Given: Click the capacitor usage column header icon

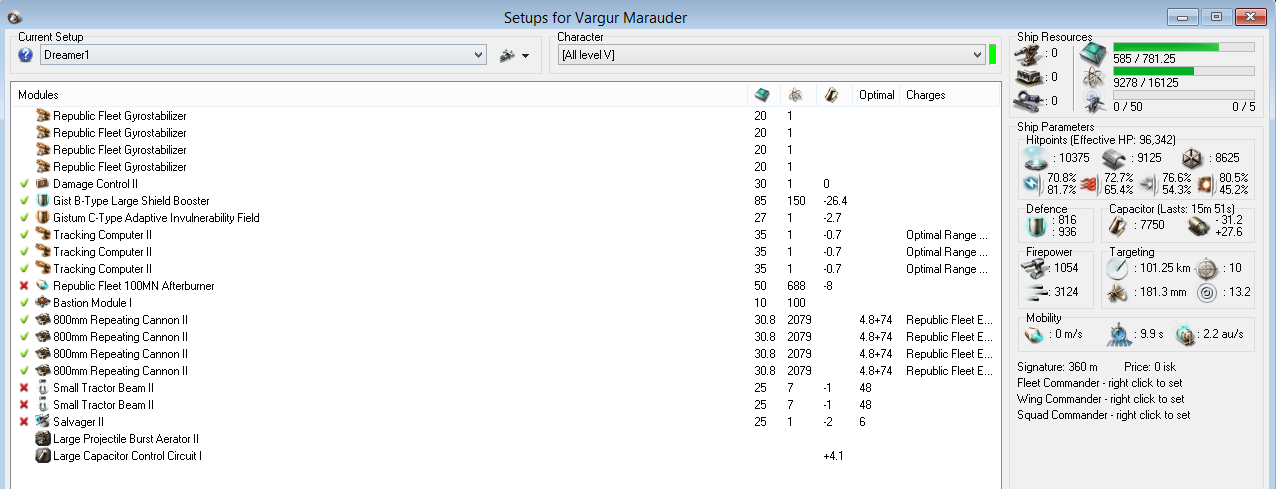Looking at the screenshot, I should point(830,95).
